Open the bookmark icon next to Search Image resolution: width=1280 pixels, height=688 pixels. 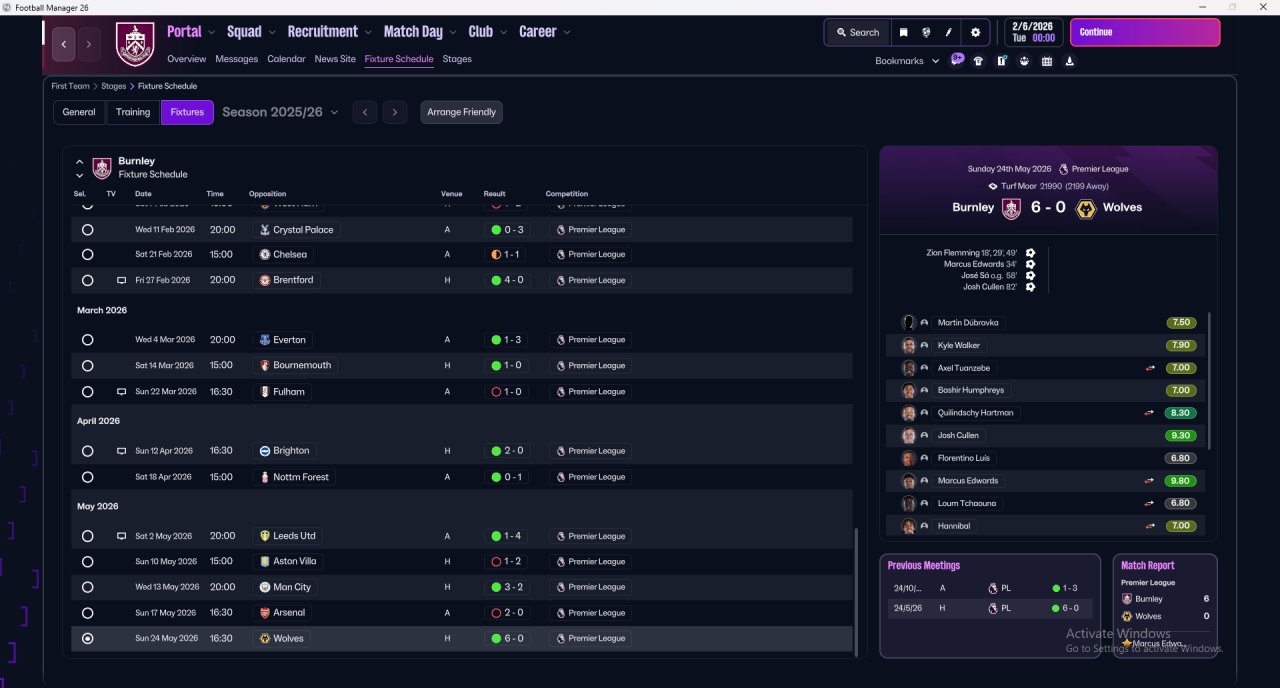[904, 32]
